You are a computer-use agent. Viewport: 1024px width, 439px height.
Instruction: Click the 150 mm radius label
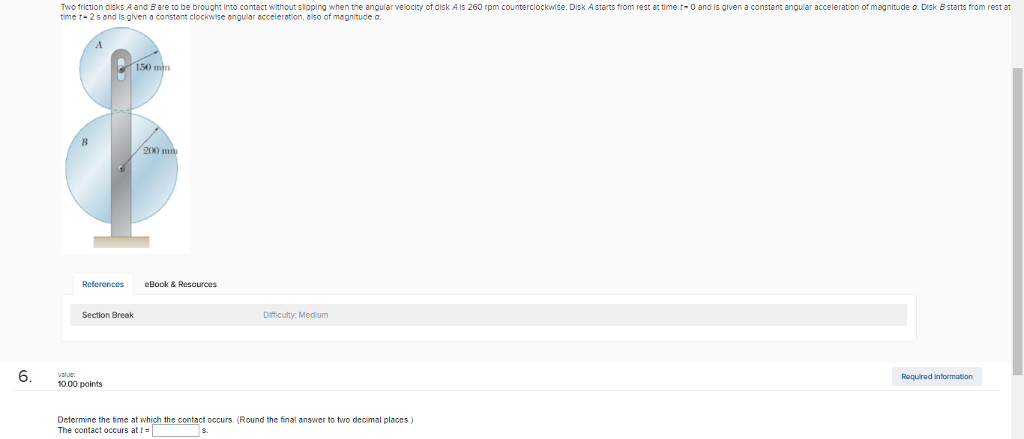(153, 67)
